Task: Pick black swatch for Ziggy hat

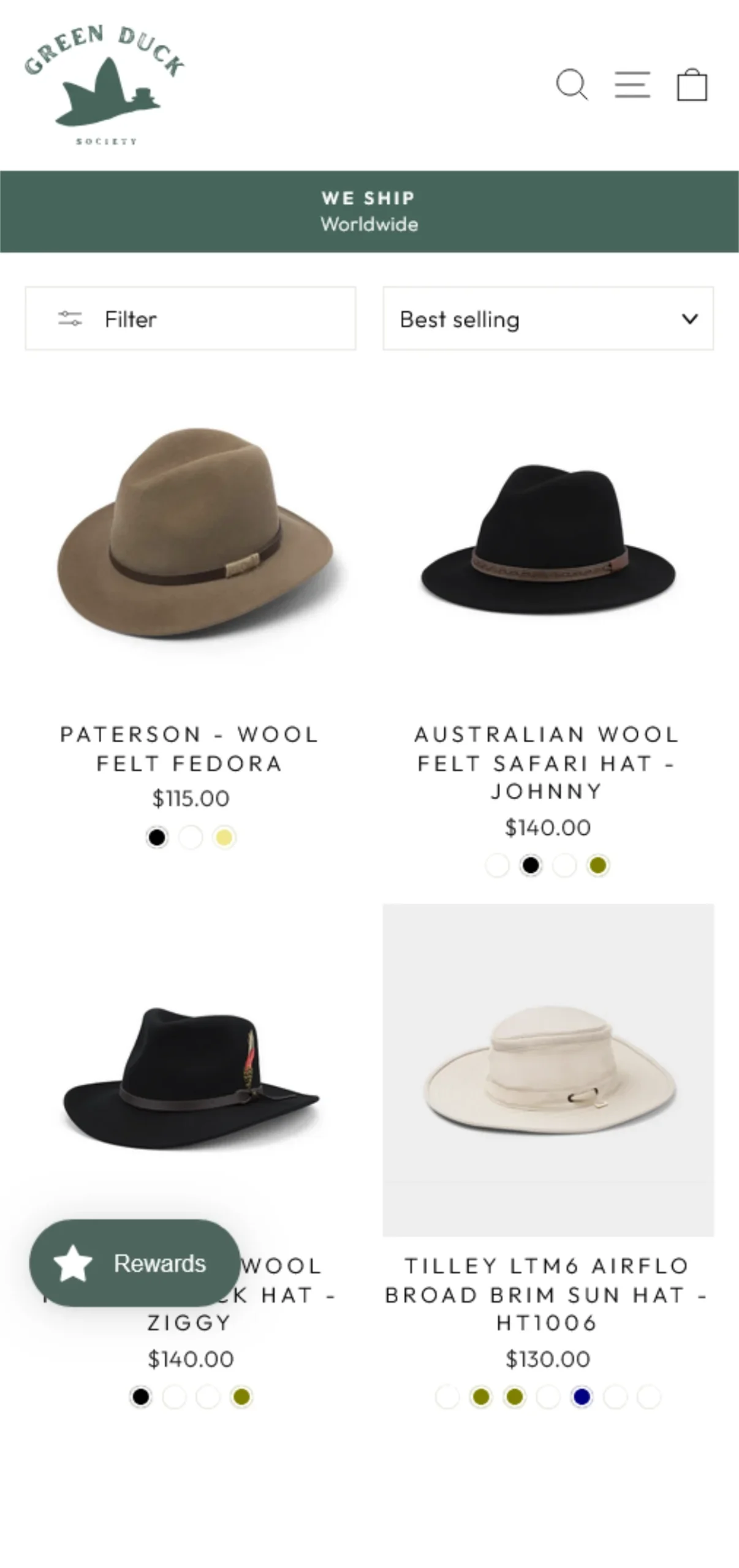Action: click(x=140, y=1396)
